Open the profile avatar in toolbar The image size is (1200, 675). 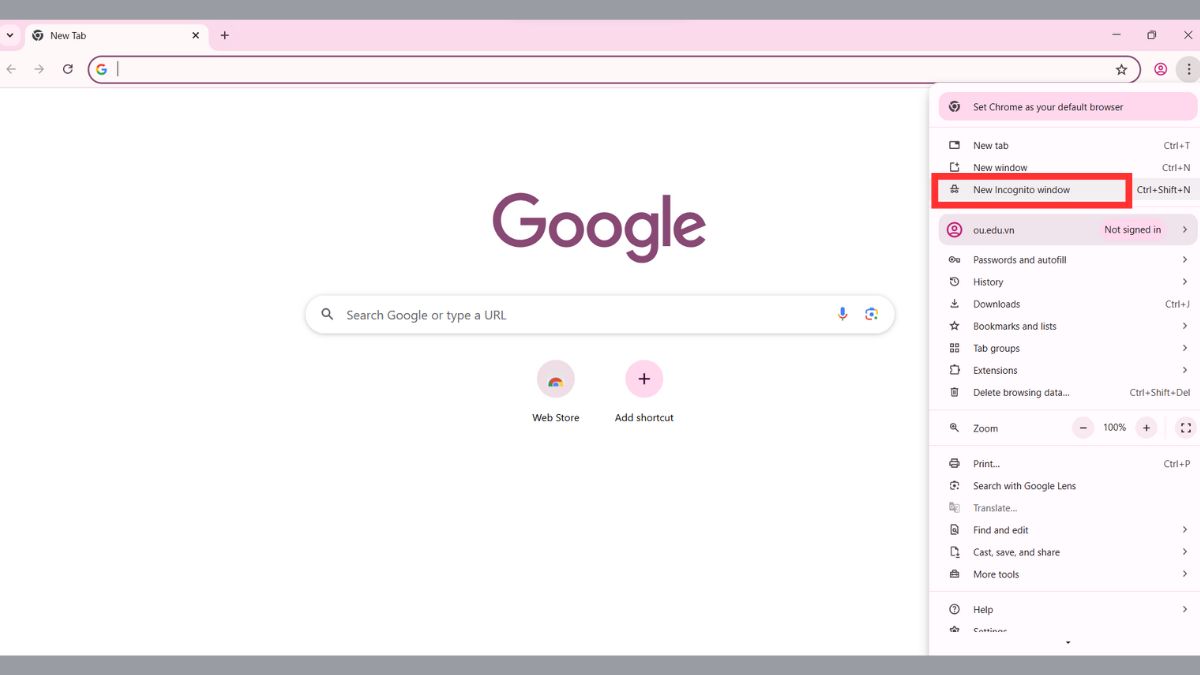click(x=1160, y=69)
